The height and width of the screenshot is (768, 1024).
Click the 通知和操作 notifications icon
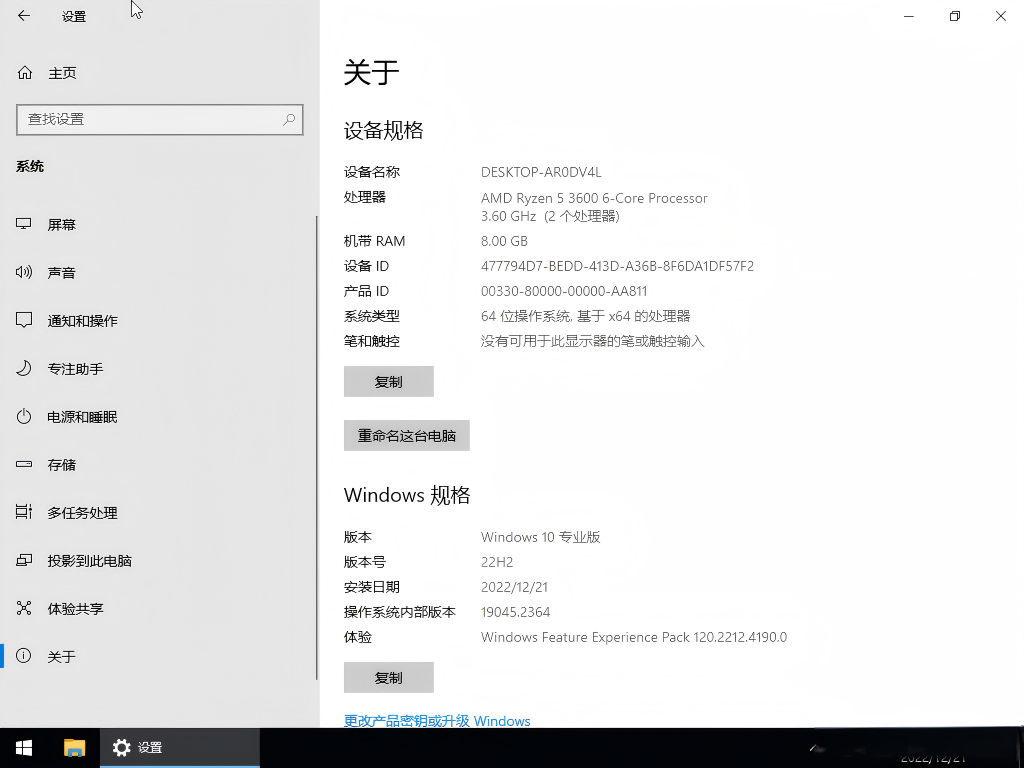pyautogui.click(x=25, y=321)
